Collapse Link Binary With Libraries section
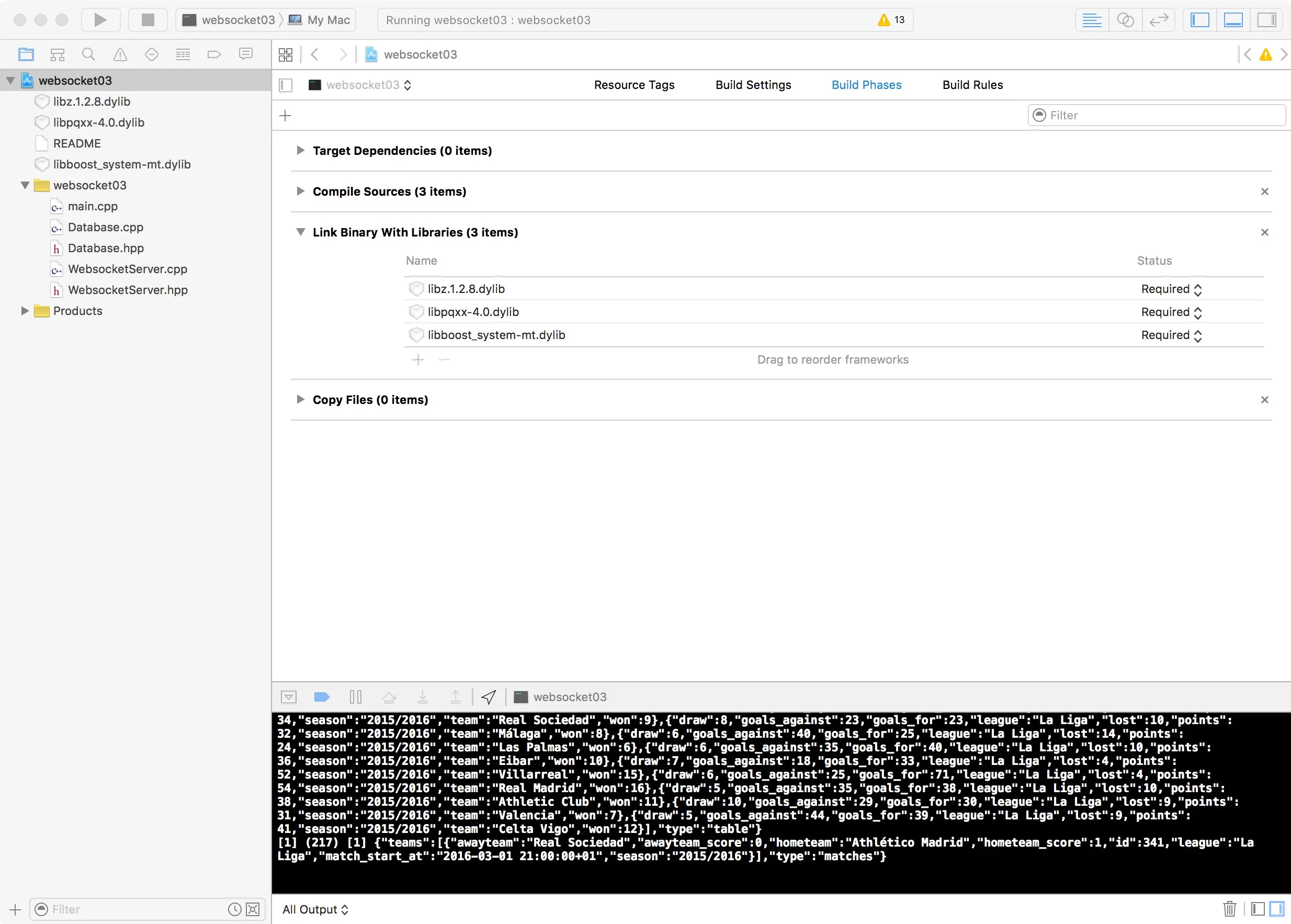The height and width of the screenshot is (924, 1291). [x=300, y=232]
